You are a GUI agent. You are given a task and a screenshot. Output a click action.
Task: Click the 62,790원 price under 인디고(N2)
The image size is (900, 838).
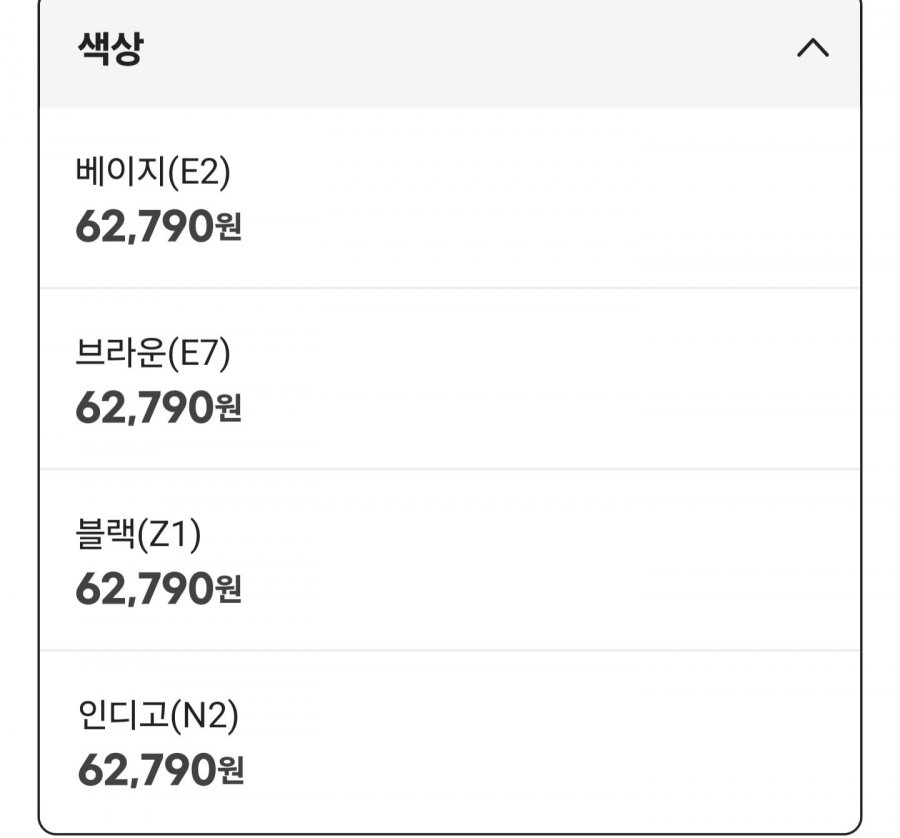point(158,770)
